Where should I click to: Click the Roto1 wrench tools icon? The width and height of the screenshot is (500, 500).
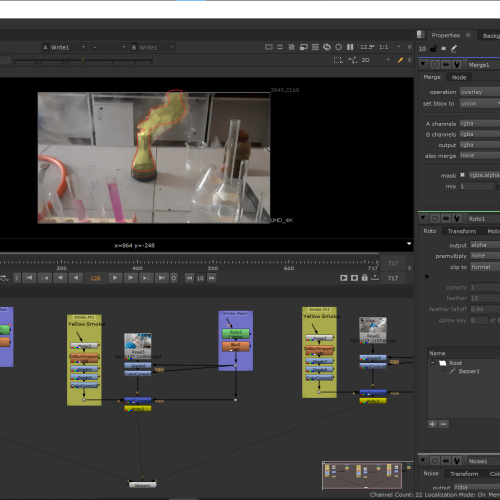pyautogui.click(x=457, y=218)
